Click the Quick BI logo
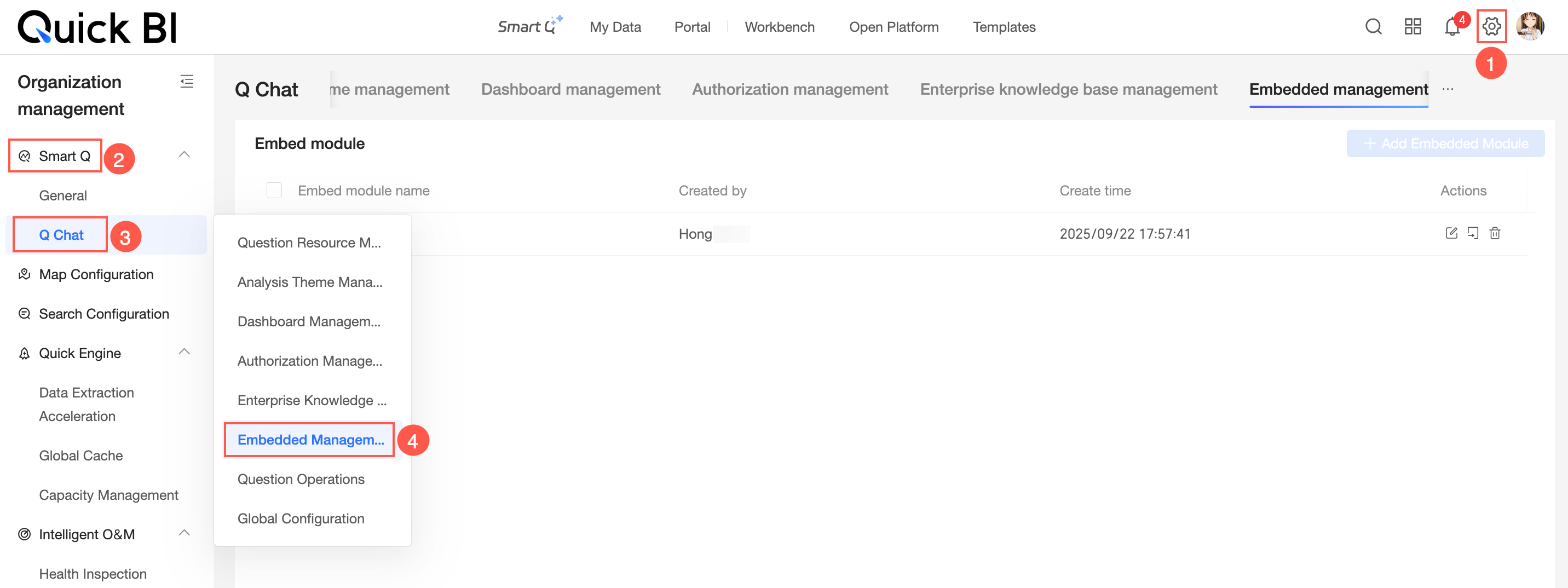The width and height of the screenshot is (1568, 588). coord(97,27)
